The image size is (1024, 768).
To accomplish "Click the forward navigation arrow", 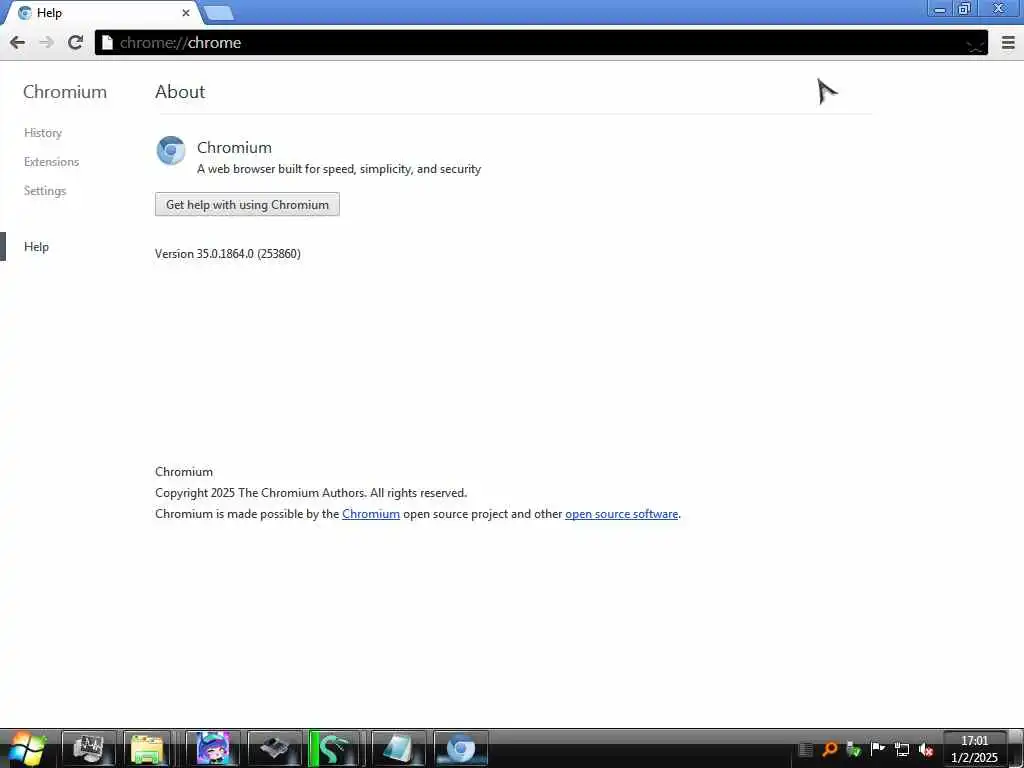I will [46, 43].
